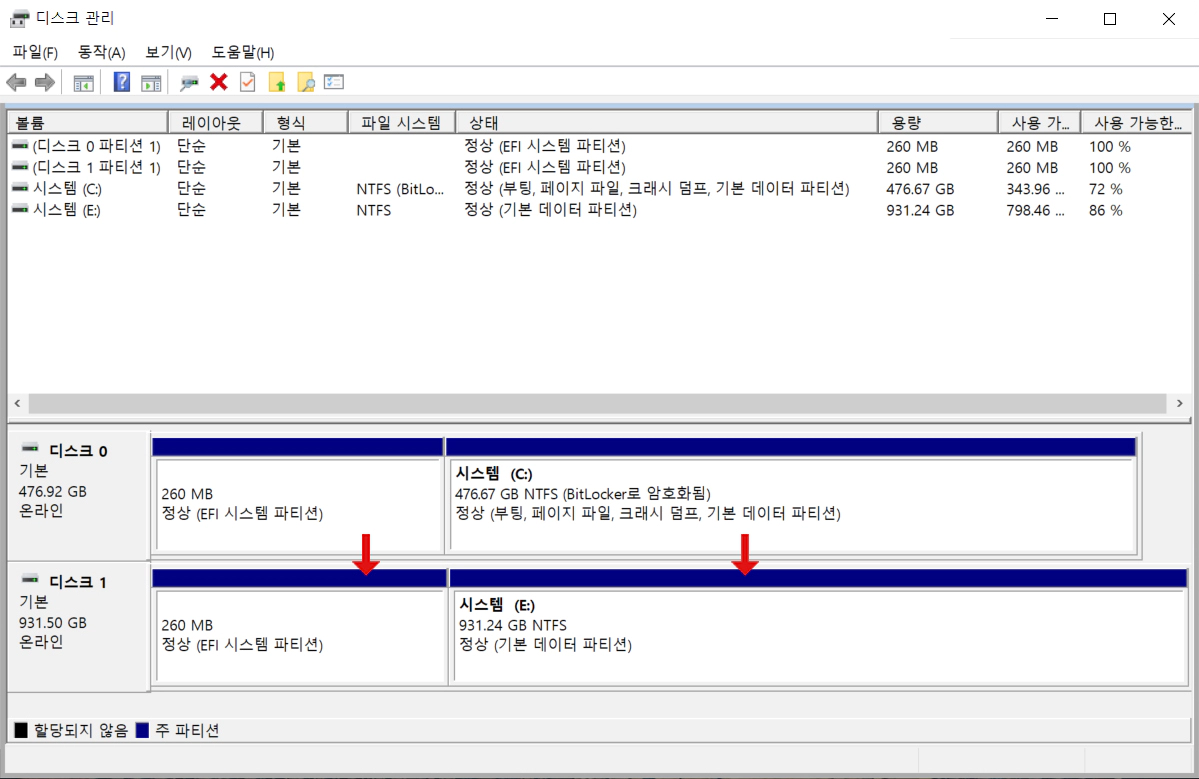Sort by the 파일 시스템 column header
This screenshot has height=779, width=1199.
tap(400, 123)
